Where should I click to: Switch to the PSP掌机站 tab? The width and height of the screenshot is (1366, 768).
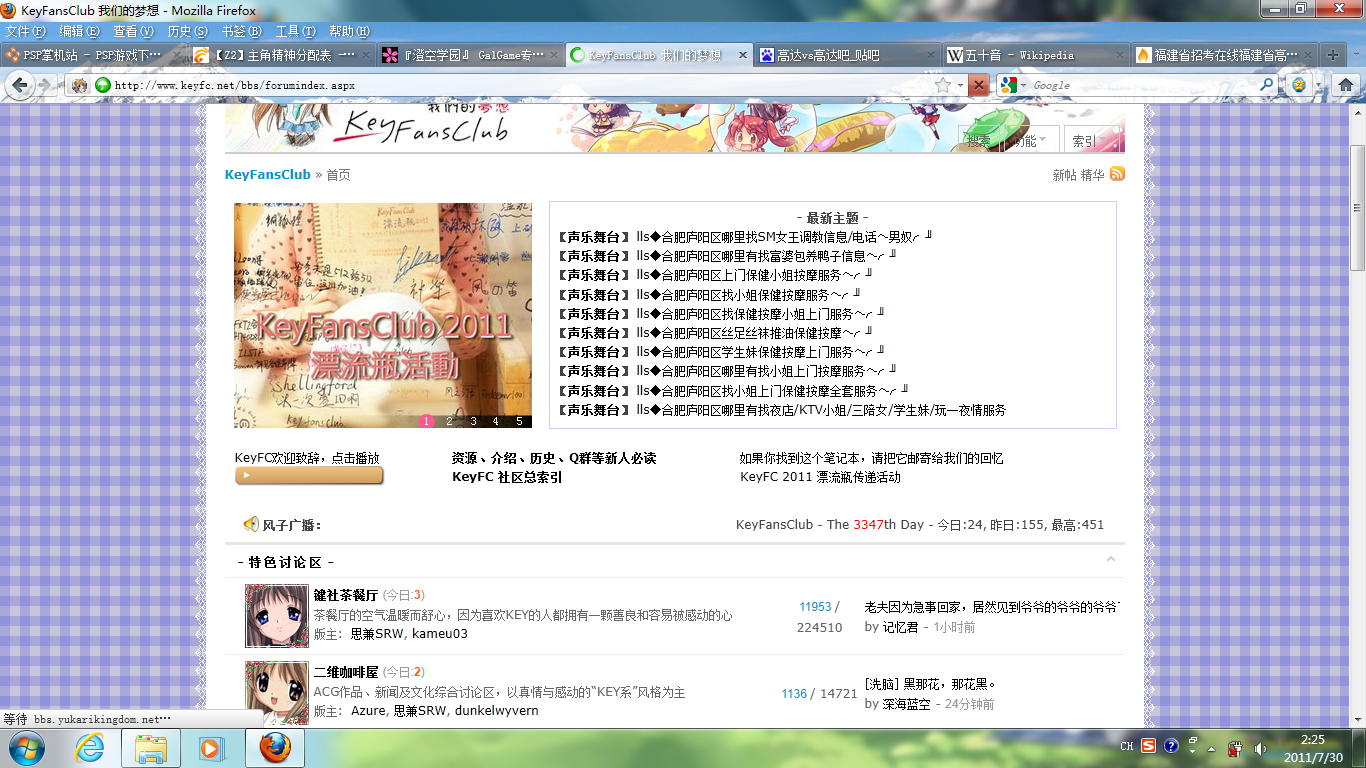[92, 56]
